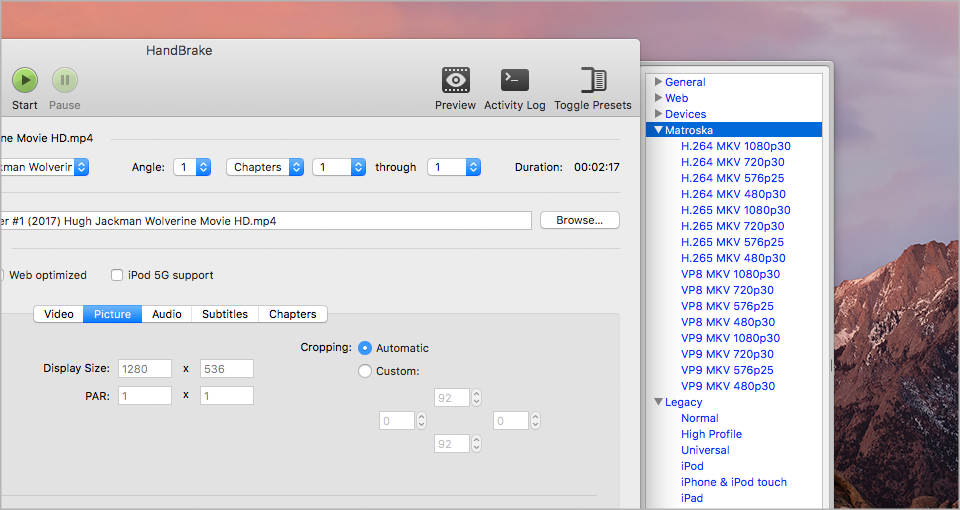Select Custom cropping radio button

click(x=365, y=371)
